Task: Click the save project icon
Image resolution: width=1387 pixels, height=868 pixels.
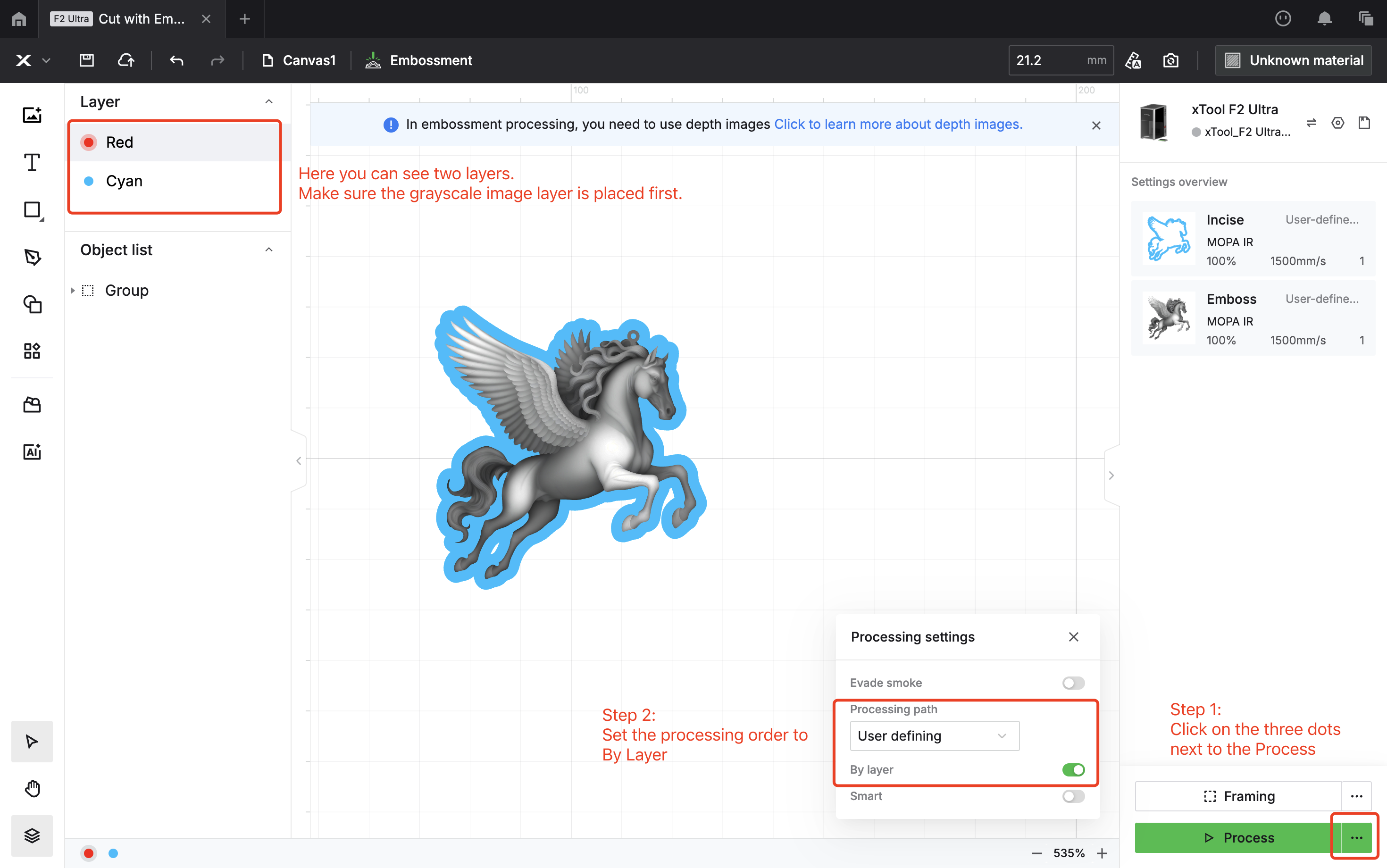Action: click(x=87, y=60)
